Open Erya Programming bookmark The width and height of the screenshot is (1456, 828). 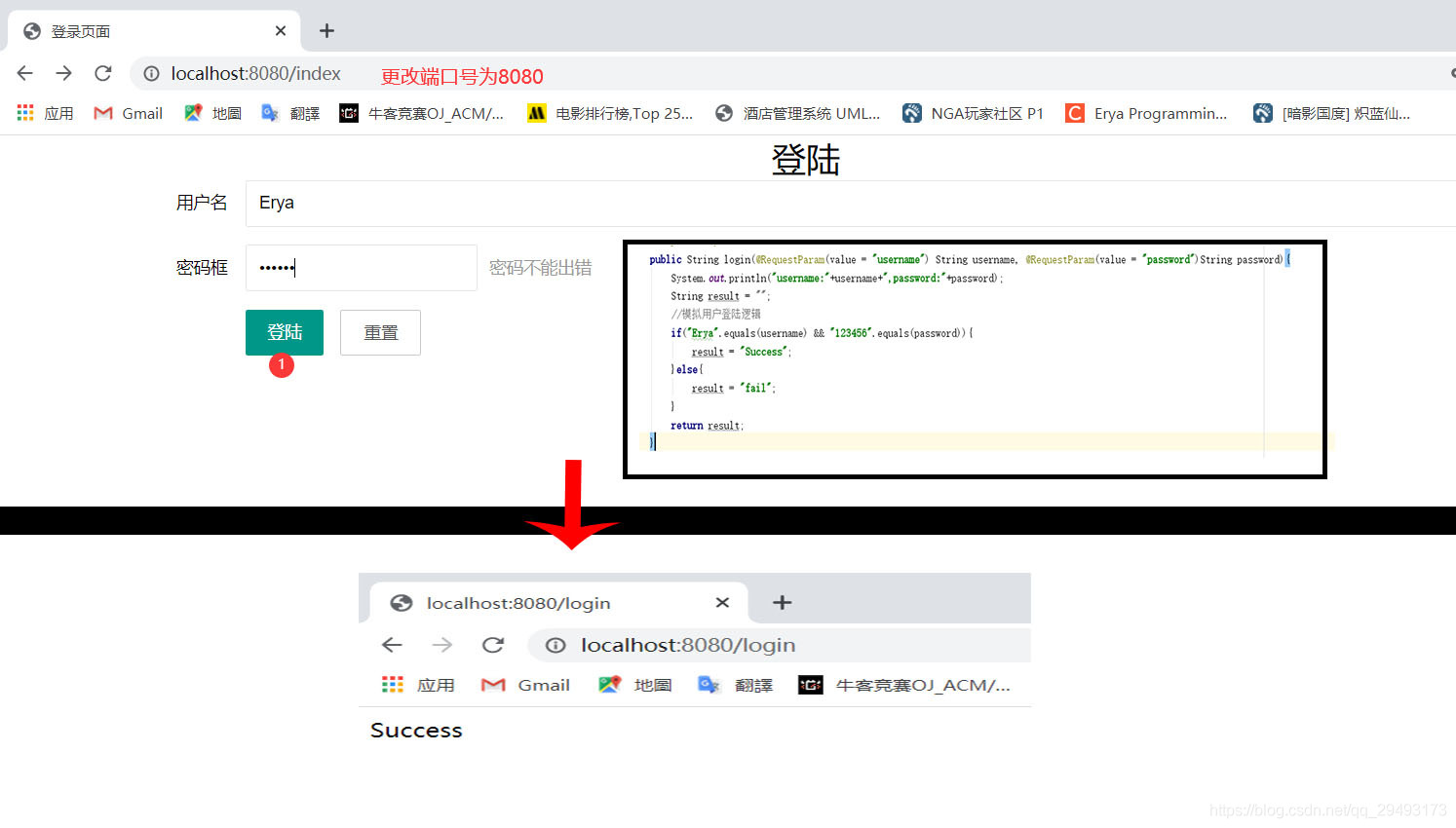[1146, 113]
